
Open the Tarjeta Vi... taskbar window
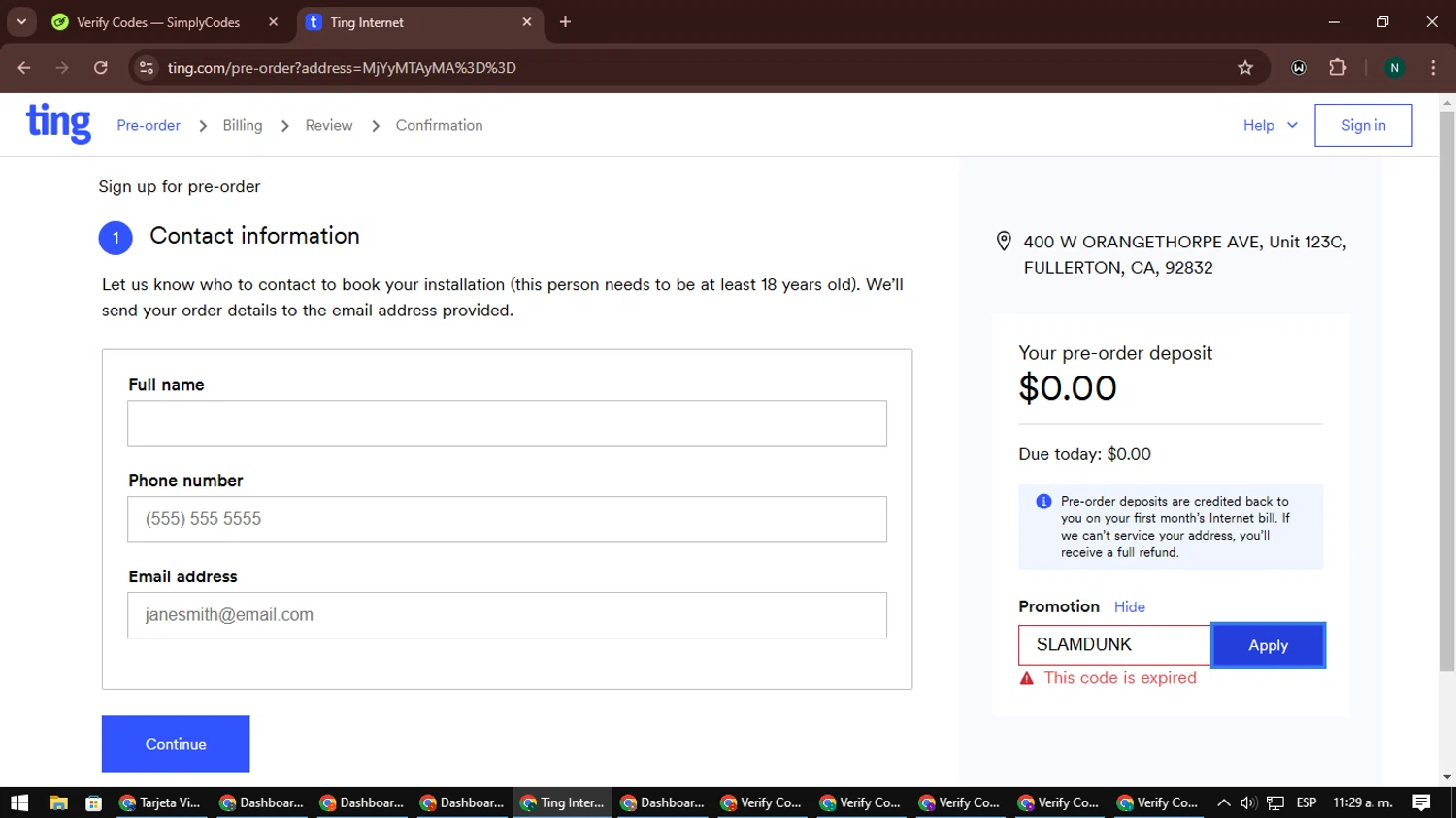[x=161, y=802]
